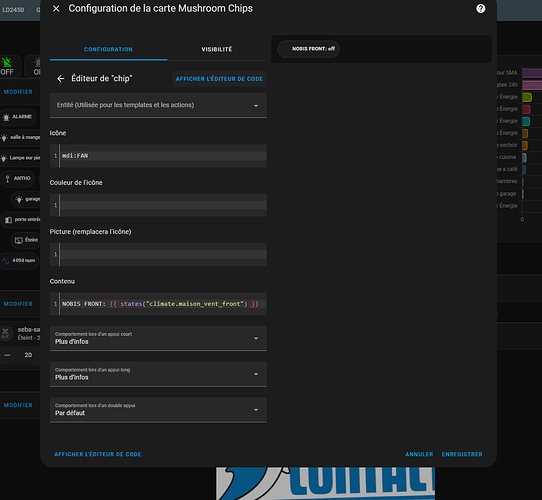Image resolution: width=542 pixels, height=500 pixels.
Task: Click the Enregistrer button
Action: click(x=462, y=454)
